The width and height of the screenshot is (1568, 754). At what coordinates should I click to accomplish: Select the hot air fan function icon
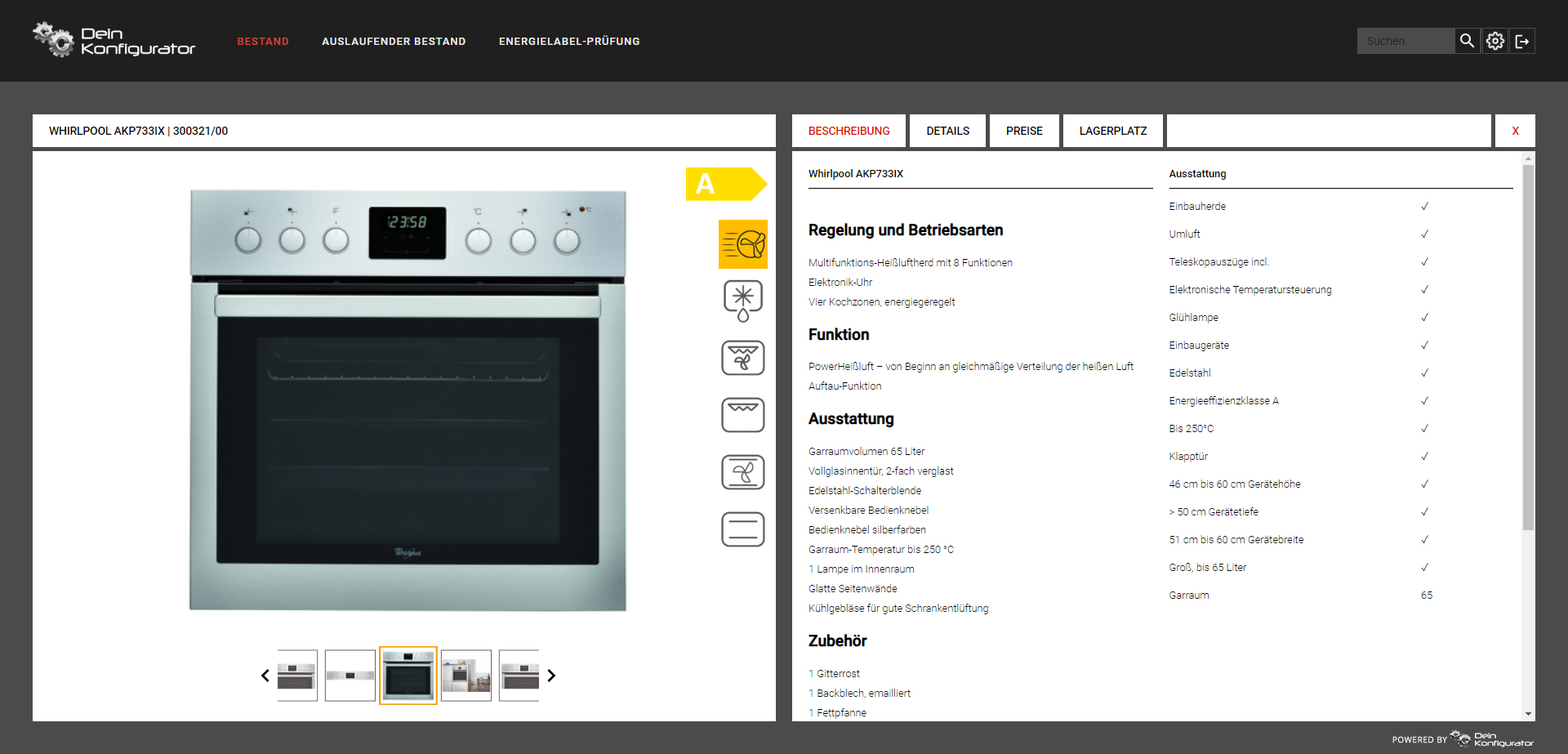tap(742, 244)
